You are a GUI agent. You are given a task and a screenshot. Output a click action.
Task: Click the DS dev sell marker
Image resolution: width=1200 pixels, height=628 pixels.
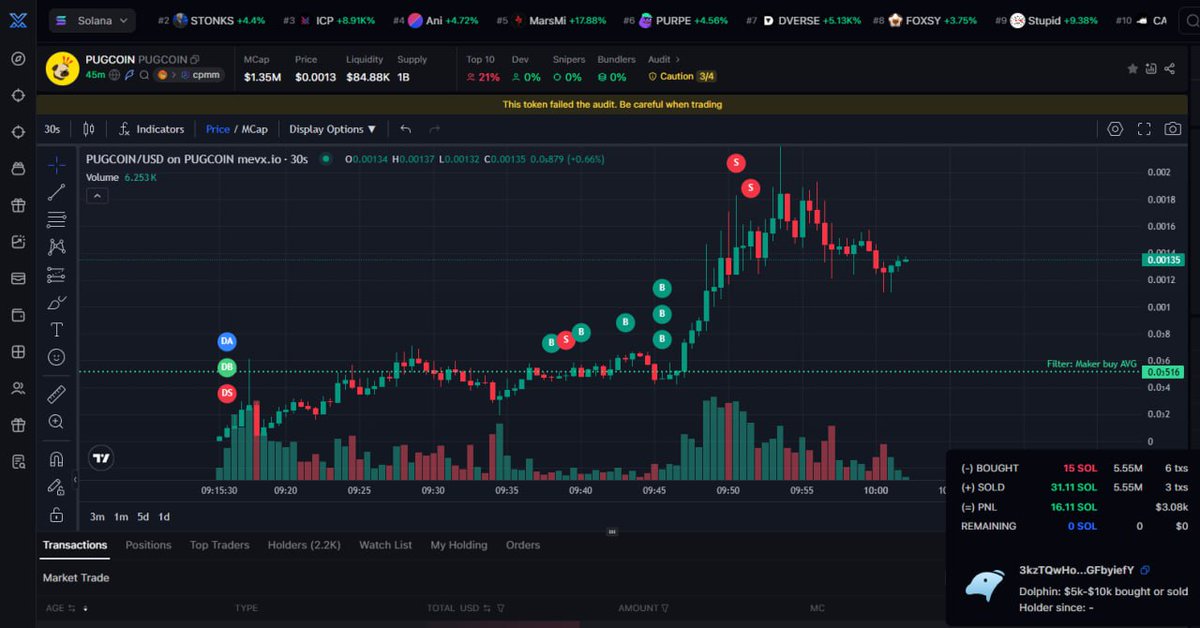[227, 393]
